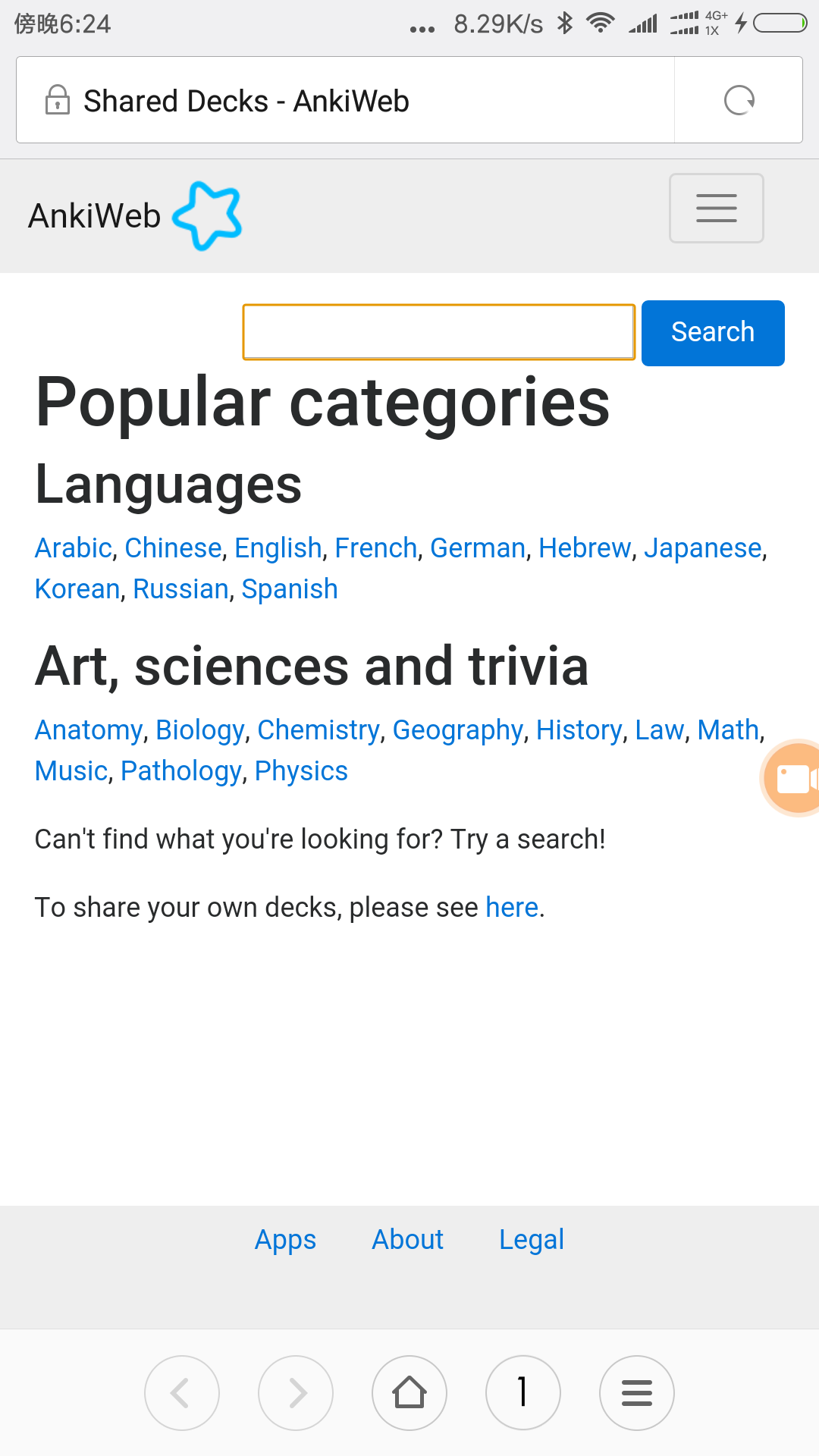Tap the browser back arrow button

click(182, 1393)
